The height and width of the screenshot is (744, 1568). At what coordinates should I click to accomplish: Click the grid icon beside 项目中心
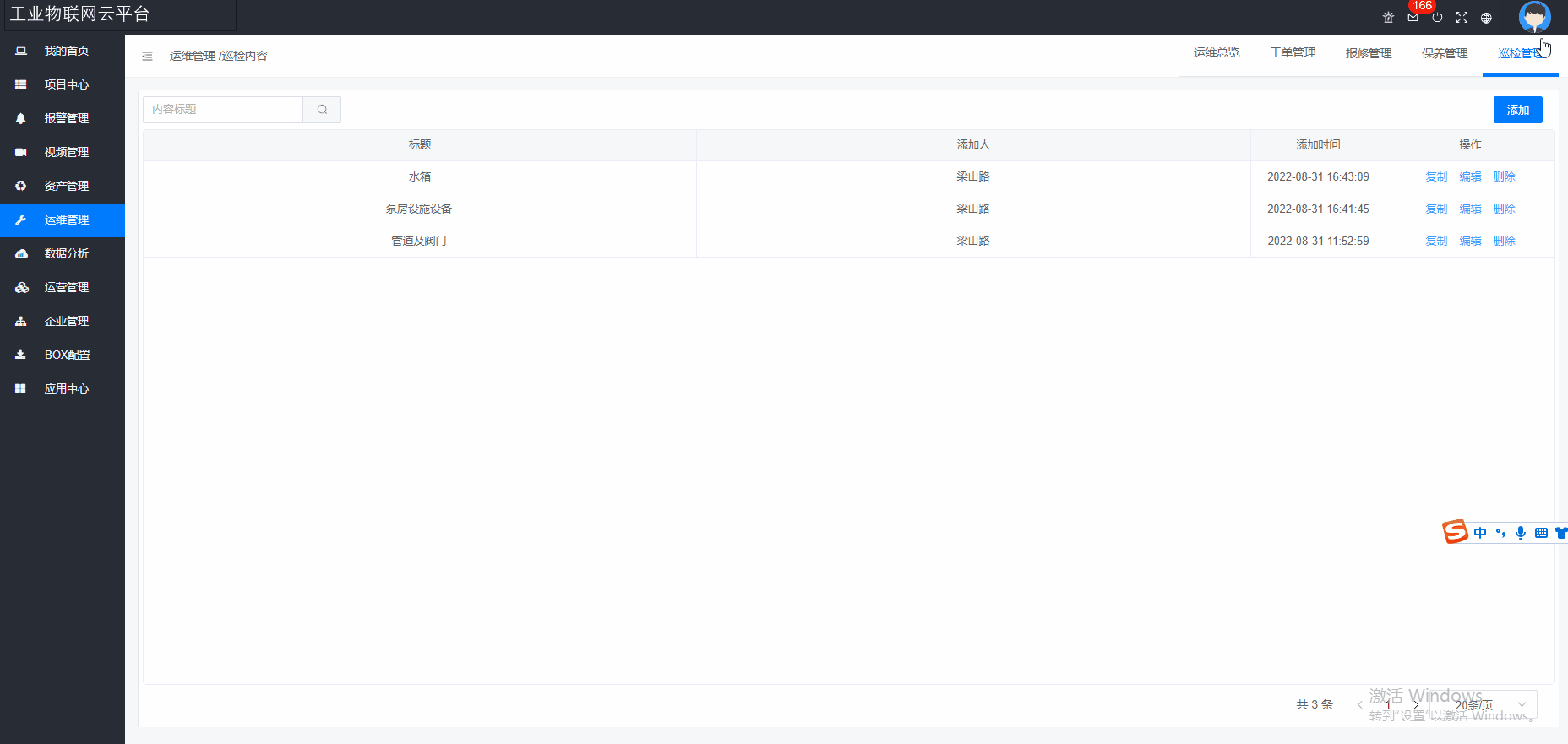[x=21, y=85]
